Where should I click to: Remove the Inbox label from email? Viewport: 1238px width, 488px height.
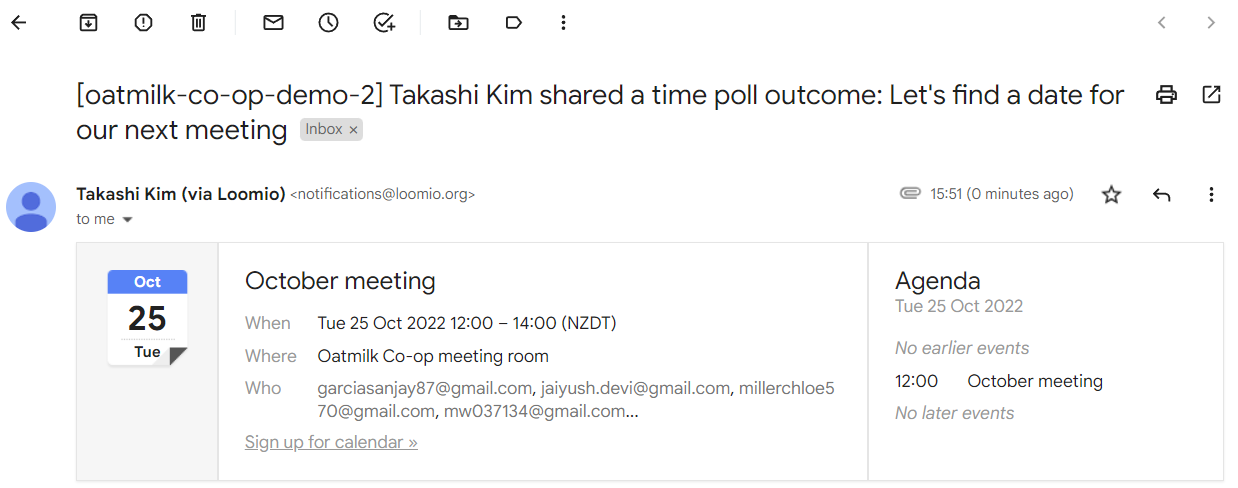(353, 130)
